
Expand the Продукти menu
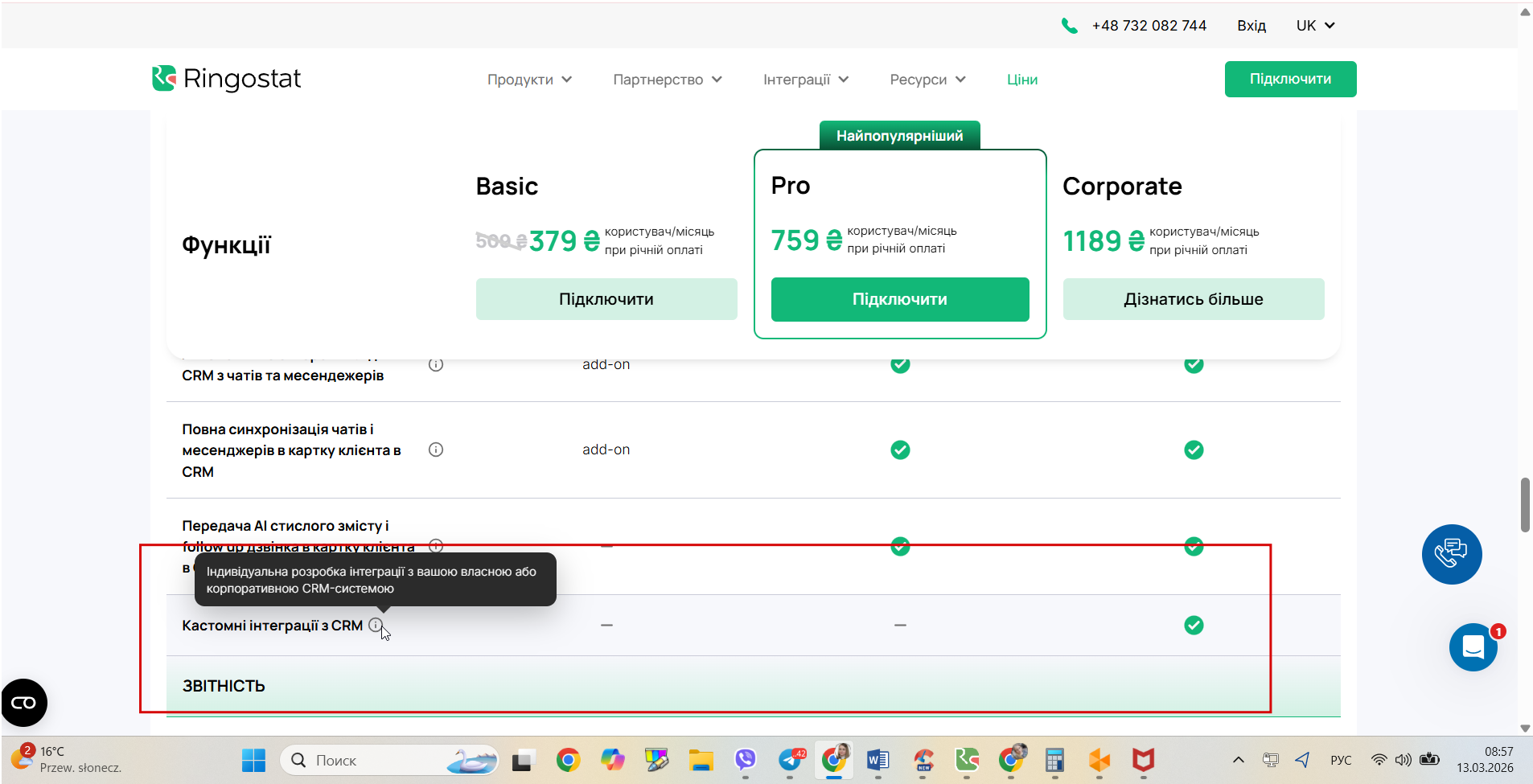(x=529, y=80)
